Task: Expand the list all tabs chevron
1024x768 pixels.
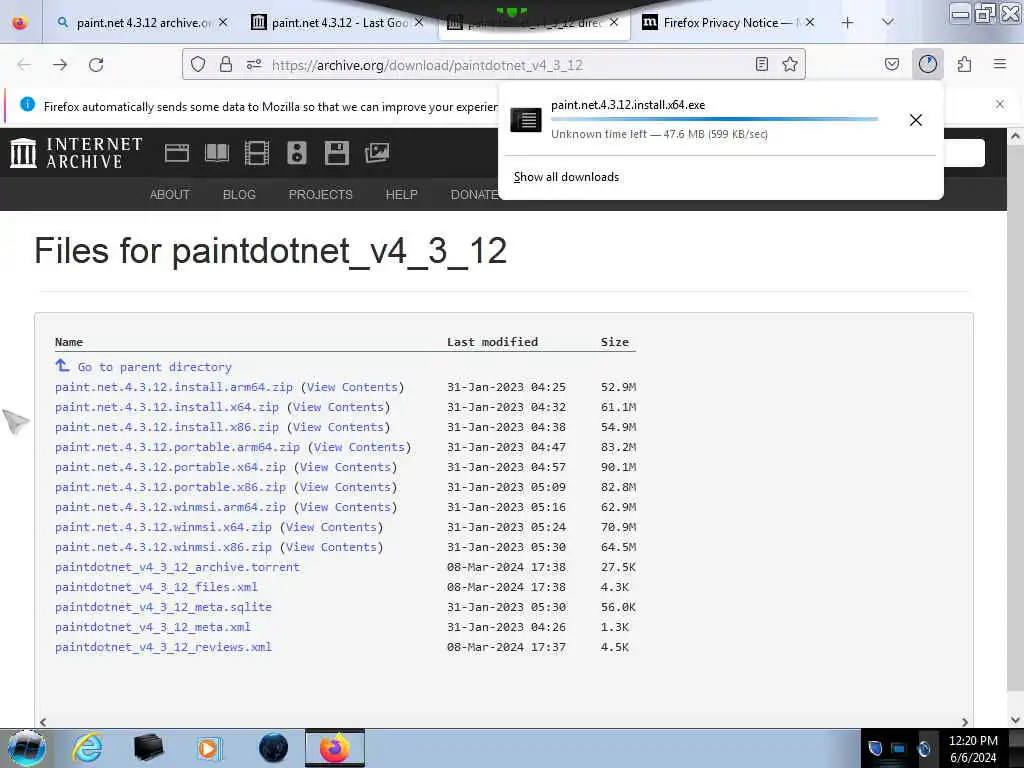Action: (888, 22)
